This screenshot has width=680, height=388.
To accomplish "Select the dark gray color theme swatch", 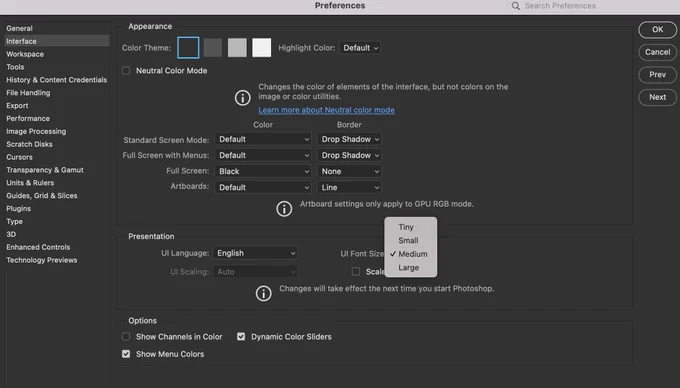I will coord(213,48).
